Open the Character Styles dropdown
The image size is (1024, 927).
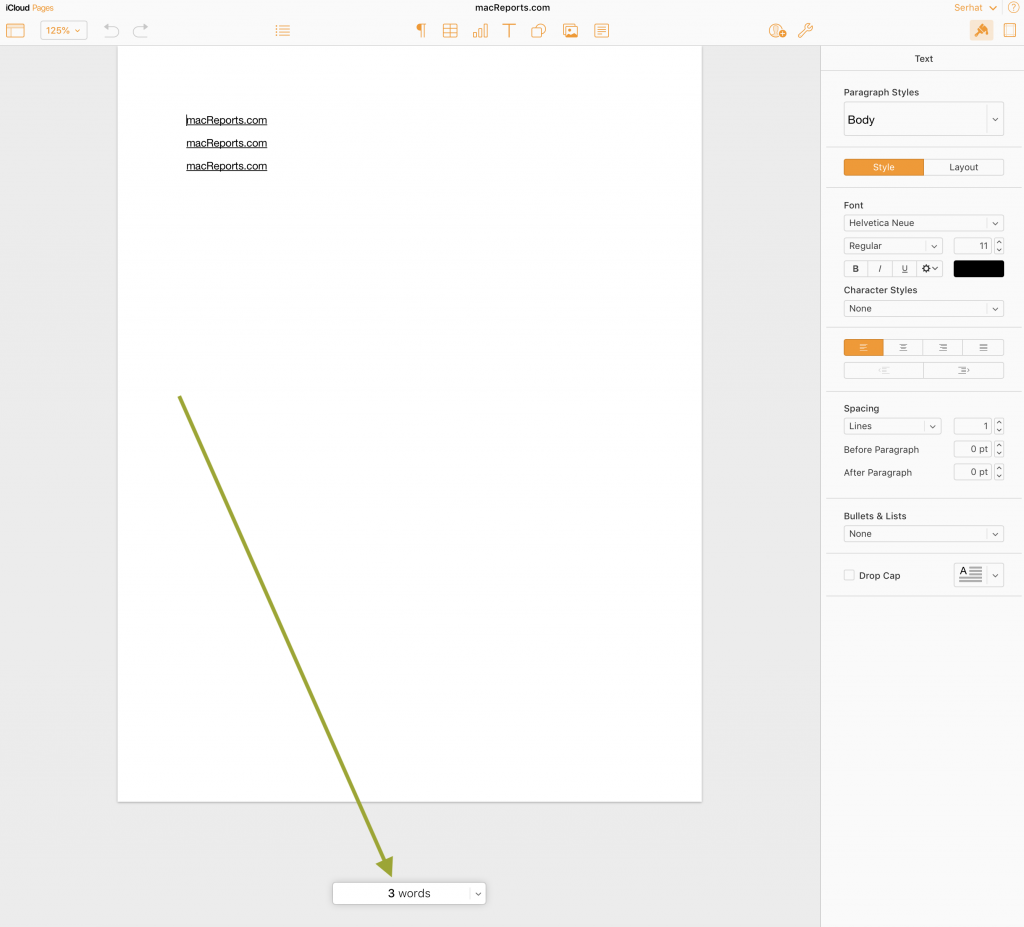(x=923, y=308)
